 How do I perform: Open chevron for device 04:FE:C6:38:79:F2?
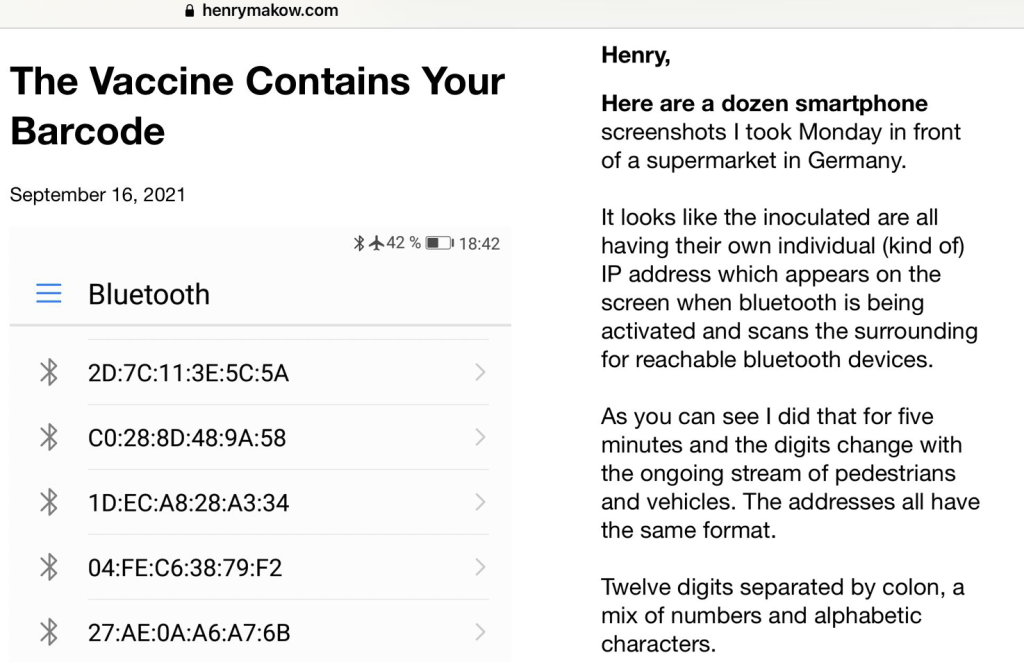coord(480,568)
